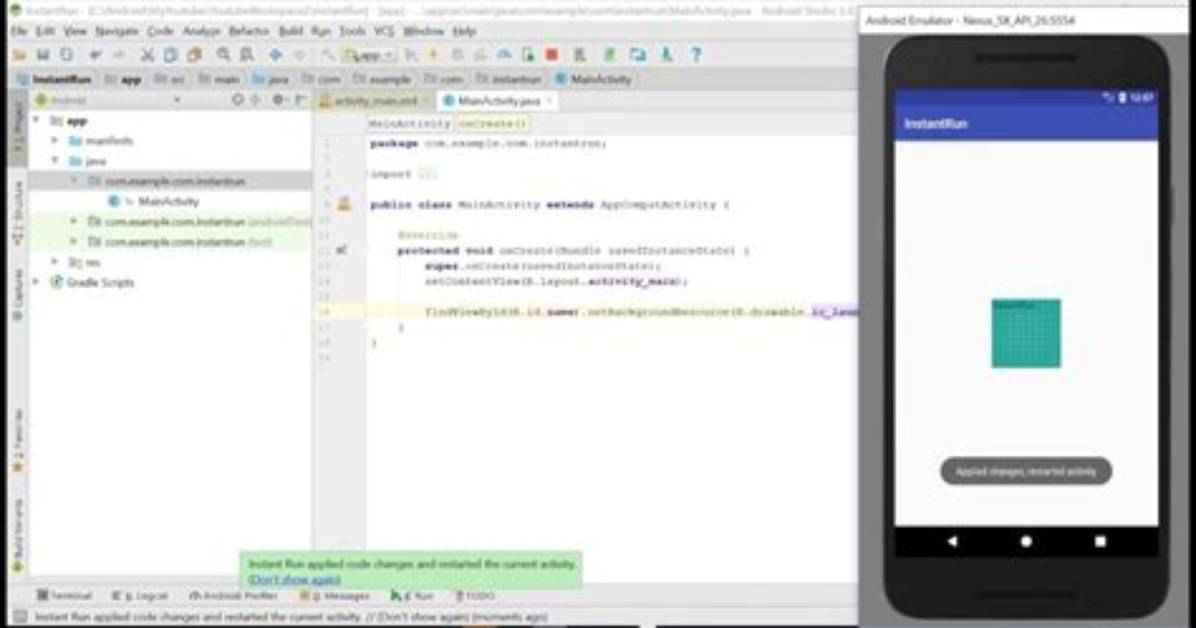
Task: Click the Copy toolbar icon
Action: [171, 55]
